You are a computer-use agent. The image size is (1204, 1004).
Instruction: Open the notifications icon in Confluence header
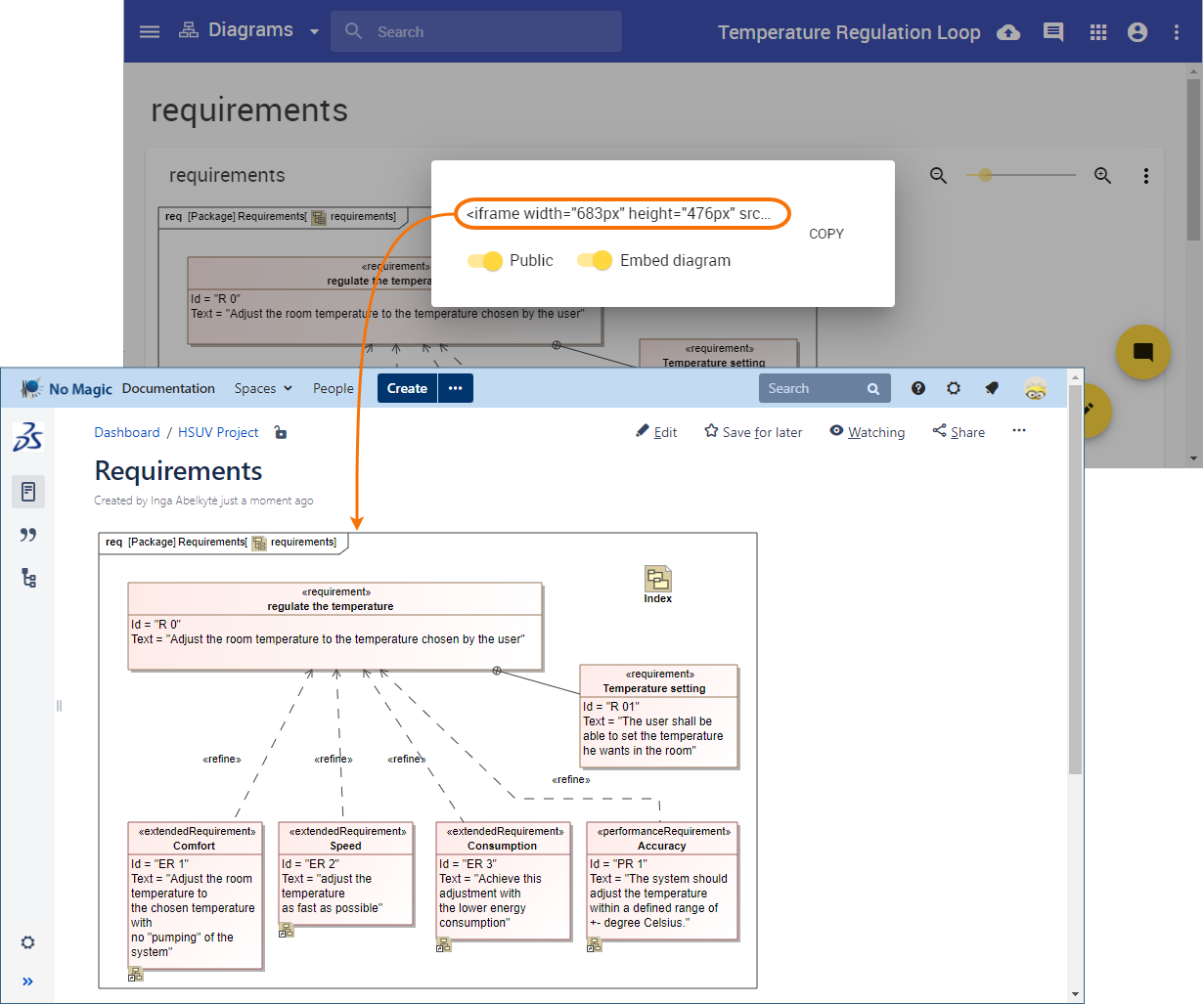pos(992,388)
